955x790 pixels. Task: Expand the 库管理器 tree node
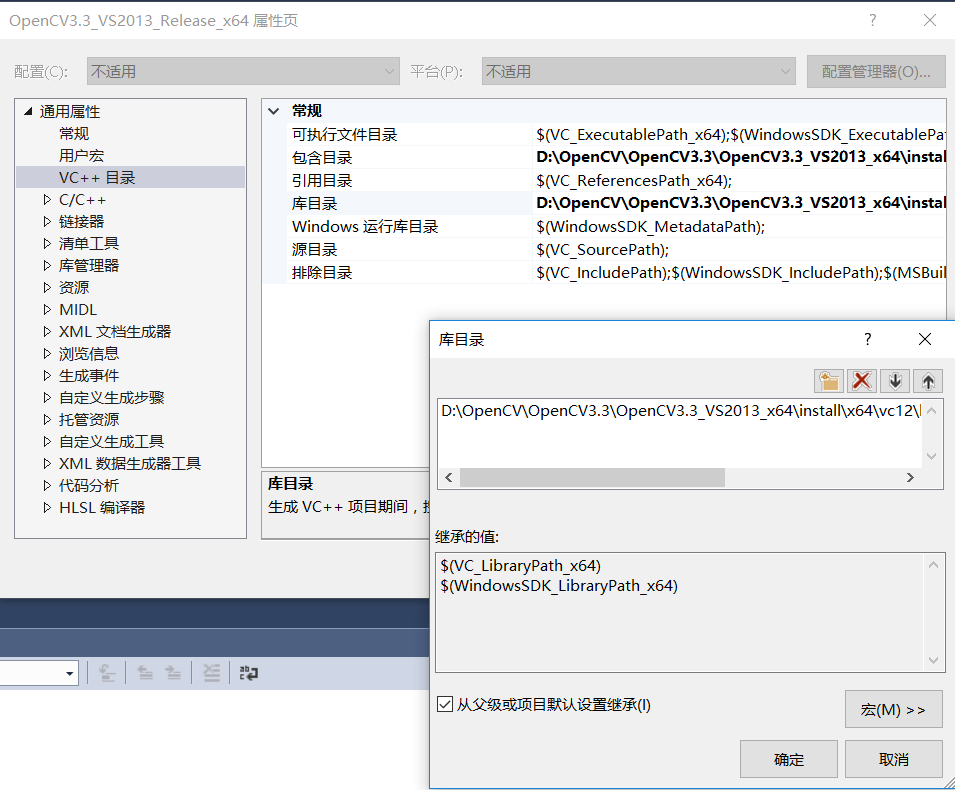click(x=47, y=266)
